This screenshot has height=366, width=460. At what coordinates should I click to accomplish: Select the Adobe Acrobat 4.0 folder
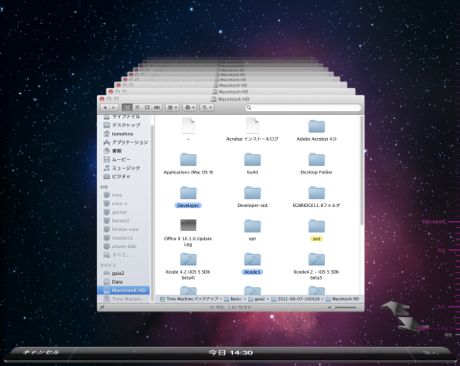[316, 130]
